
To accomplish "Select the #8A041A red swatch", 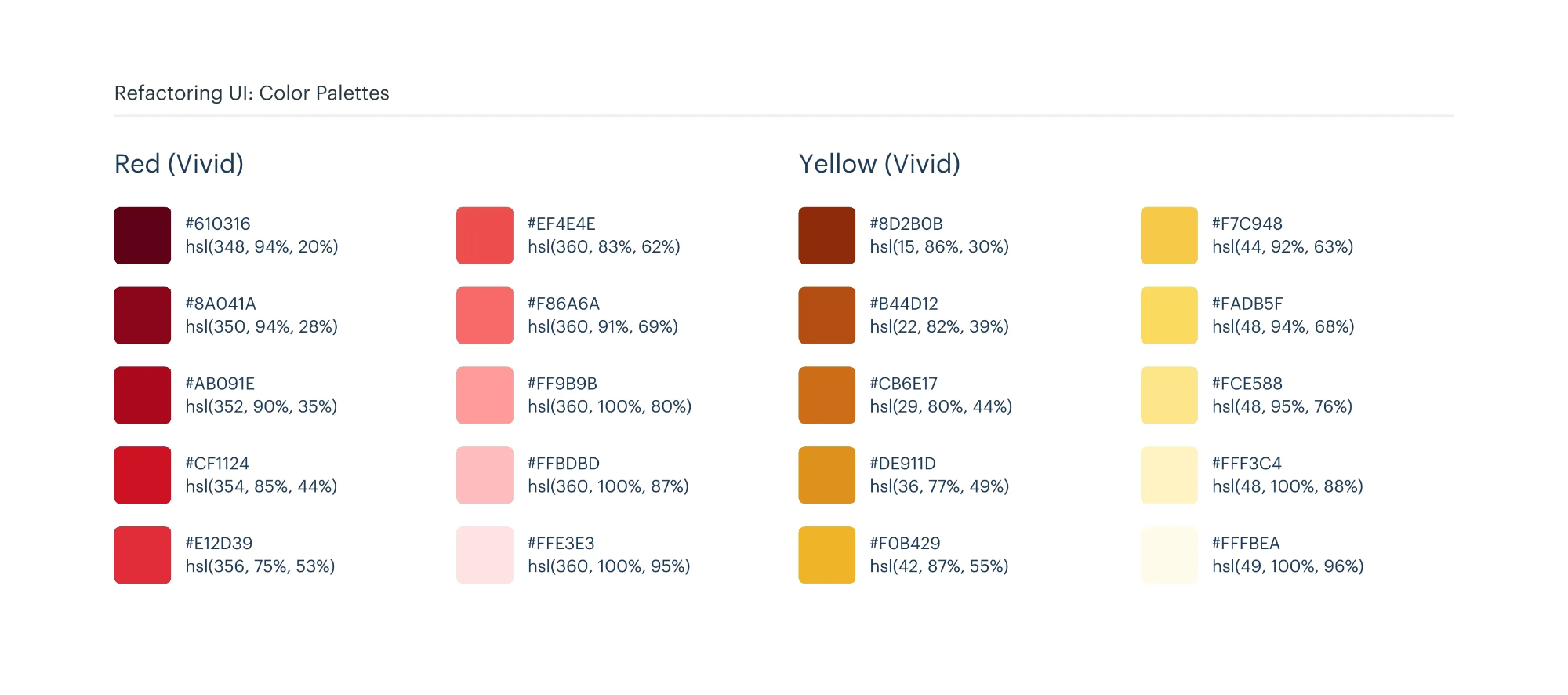I will 143,315.
